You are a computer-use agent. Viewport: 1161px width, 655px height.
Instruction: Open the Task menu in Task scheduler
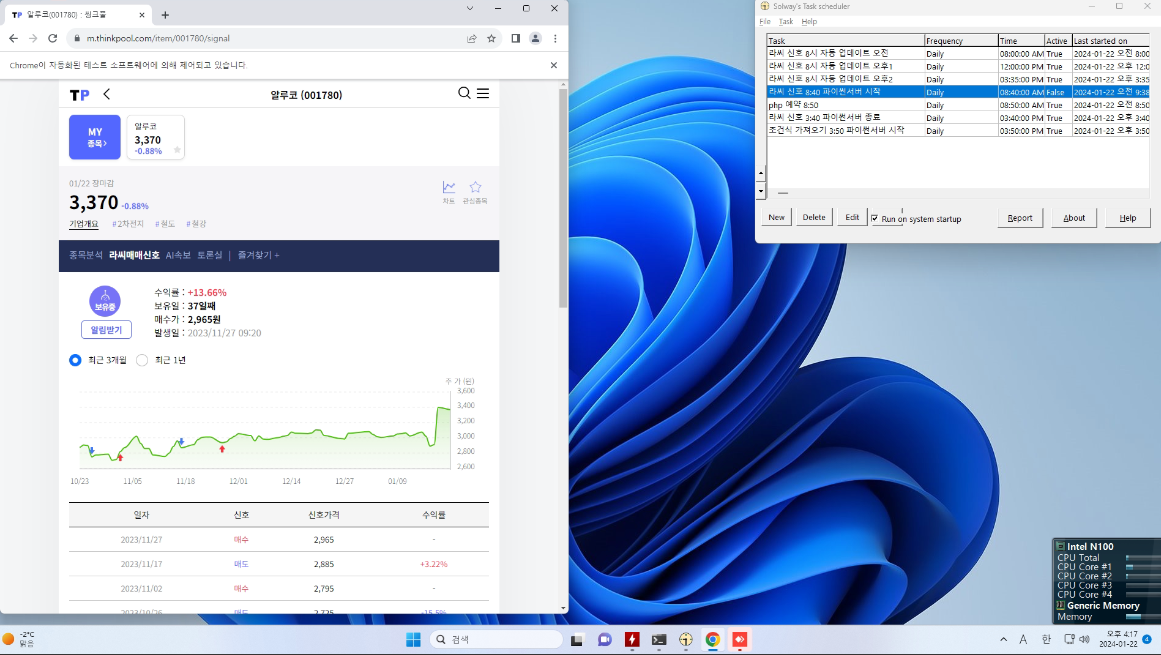click(x=786, y=21)
